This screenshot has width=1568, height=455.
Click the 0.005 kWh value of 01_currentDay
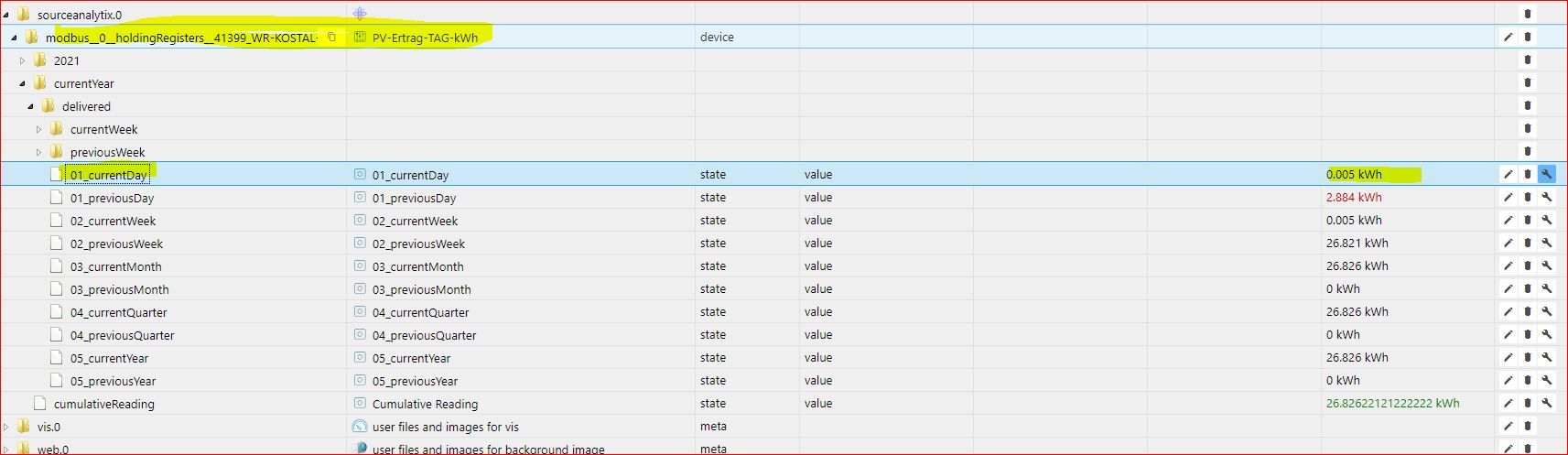click(x=1354, y=174)
